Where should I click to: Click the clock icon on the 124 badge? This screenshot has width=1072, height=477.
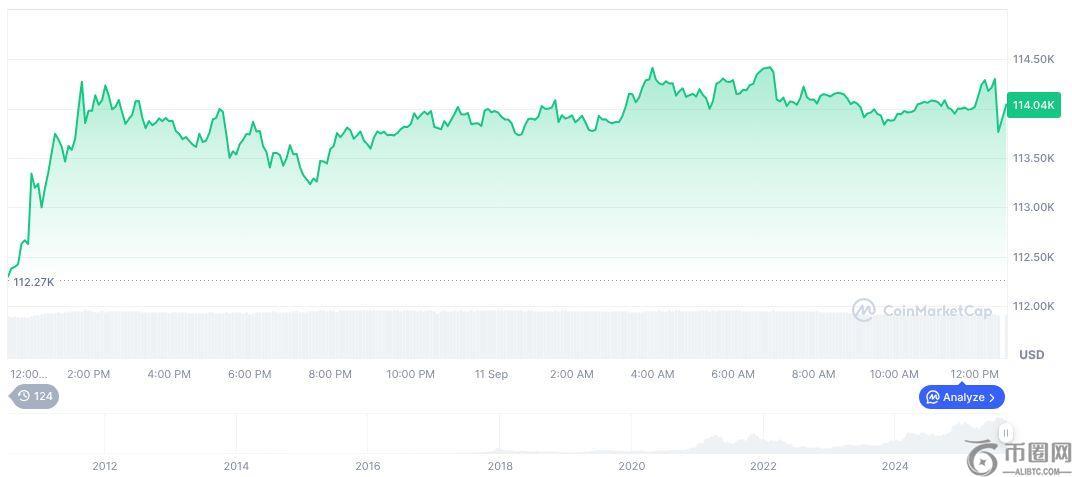tap(24, 396)
